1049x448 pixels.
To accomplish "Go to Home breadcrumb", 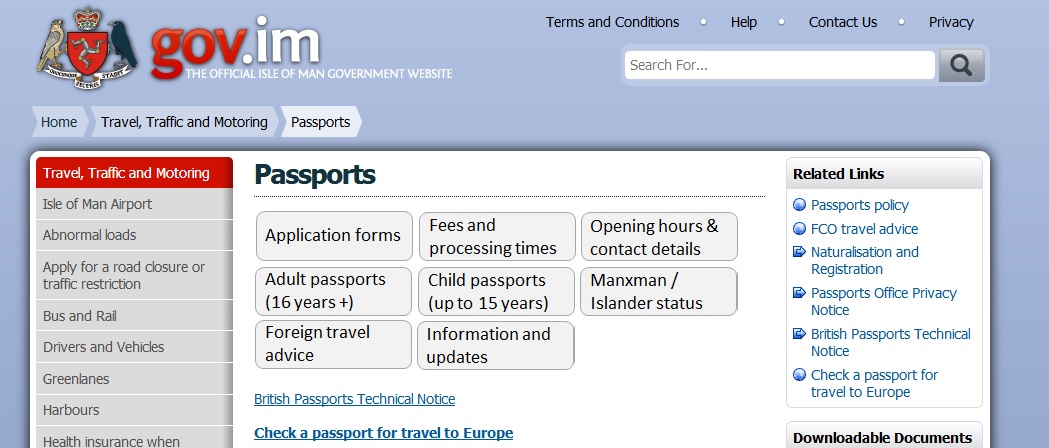I will point(59,122).
